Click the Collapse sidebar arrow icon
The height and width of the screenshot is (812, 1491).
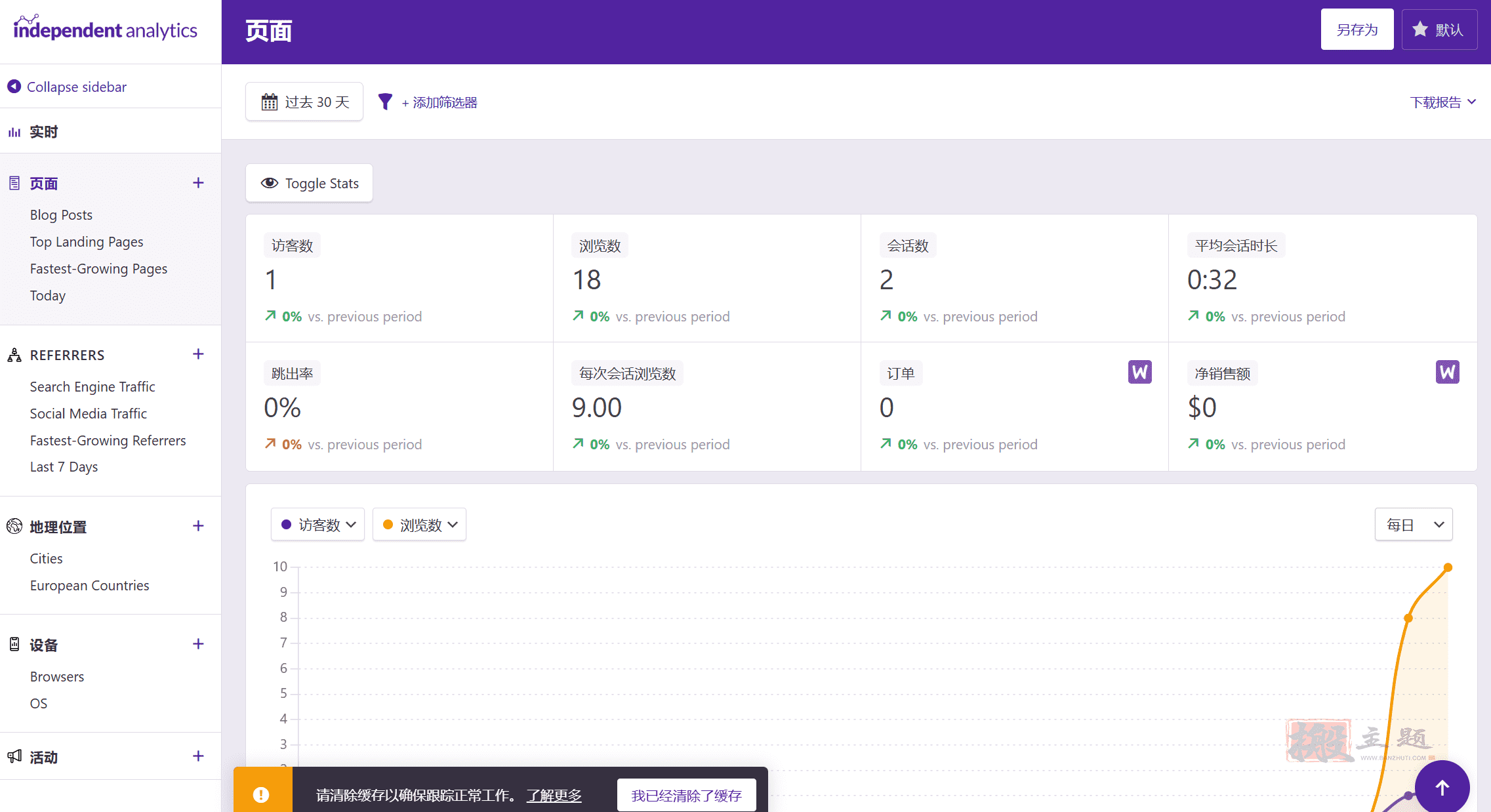tap(14, 87)
